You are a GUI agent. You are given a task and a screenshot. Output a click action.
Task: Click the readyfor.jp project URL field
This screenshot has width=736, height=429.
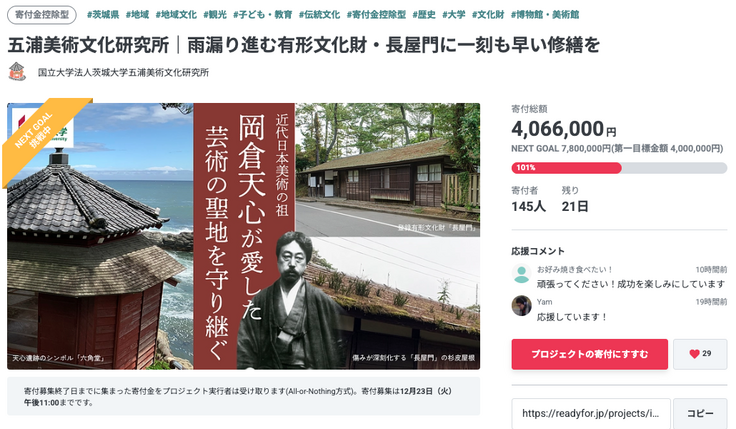[591, 414]
